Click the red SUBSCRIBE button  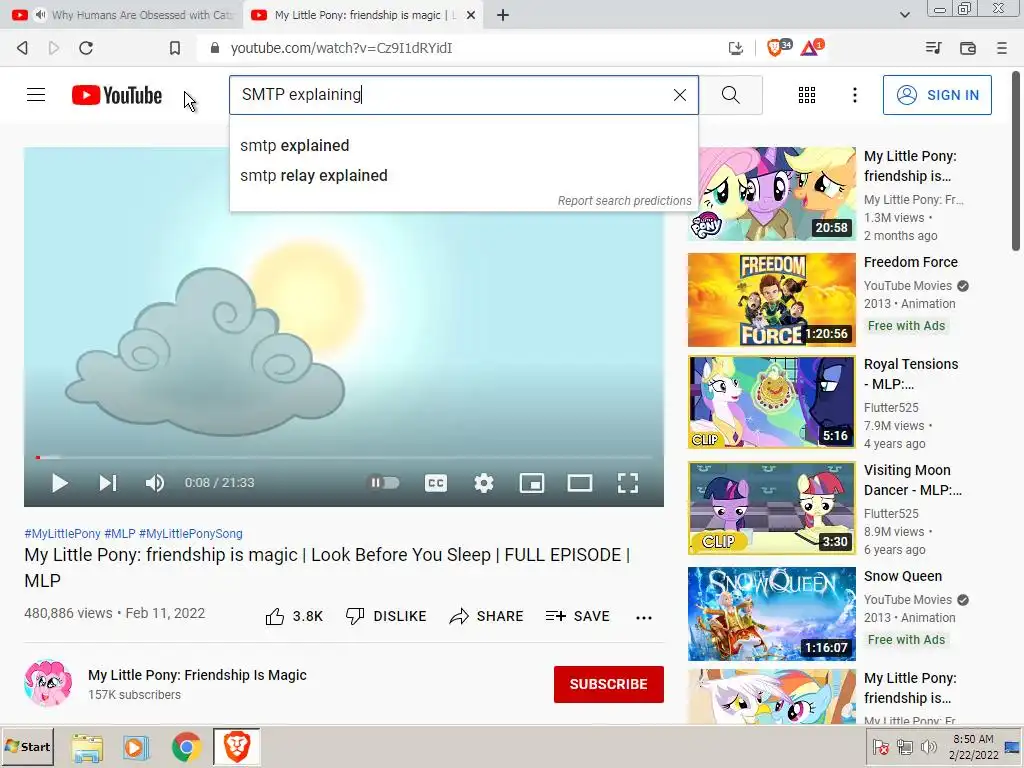coord(609,684)
